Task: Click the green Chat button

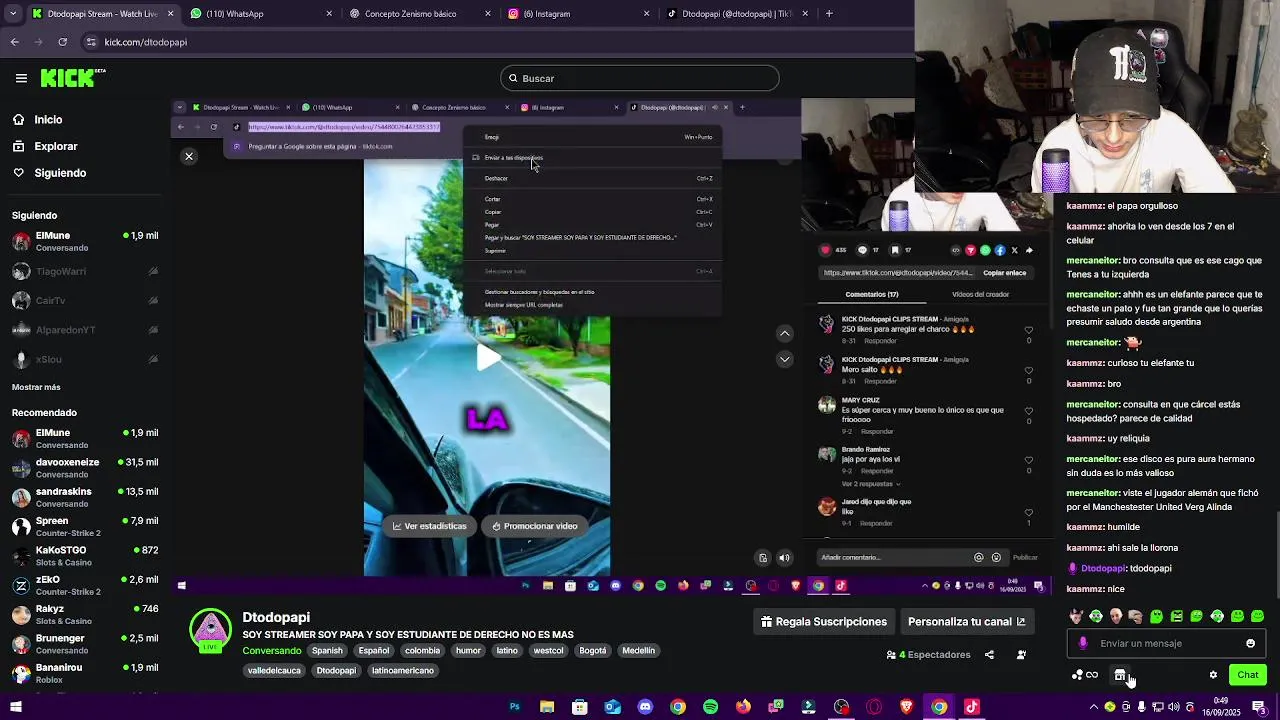Action: [1247, 675]
